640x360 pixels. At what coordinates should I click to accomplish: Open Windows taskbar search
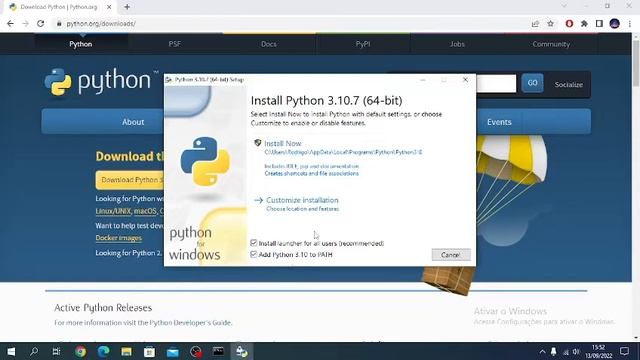(x=34, y=351)
